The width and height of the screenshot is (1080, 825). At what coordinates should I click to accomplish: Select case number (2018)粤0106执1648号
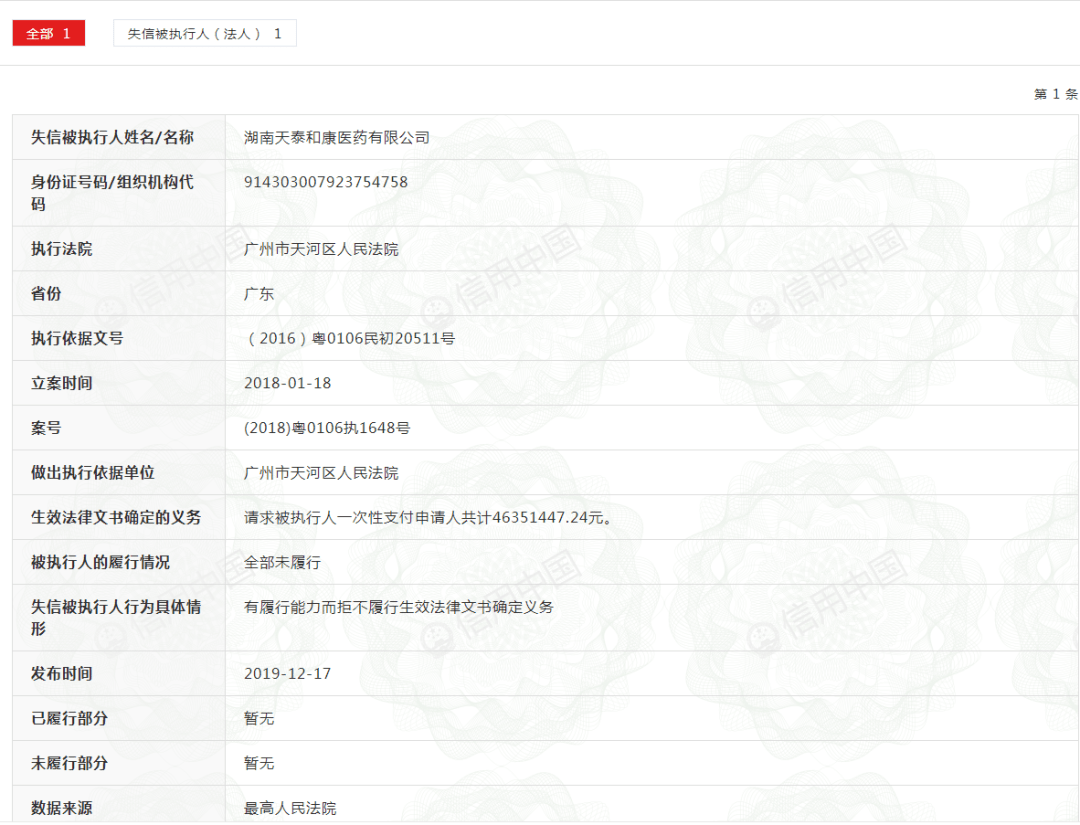pyautogui.click(x=327, y=428)
